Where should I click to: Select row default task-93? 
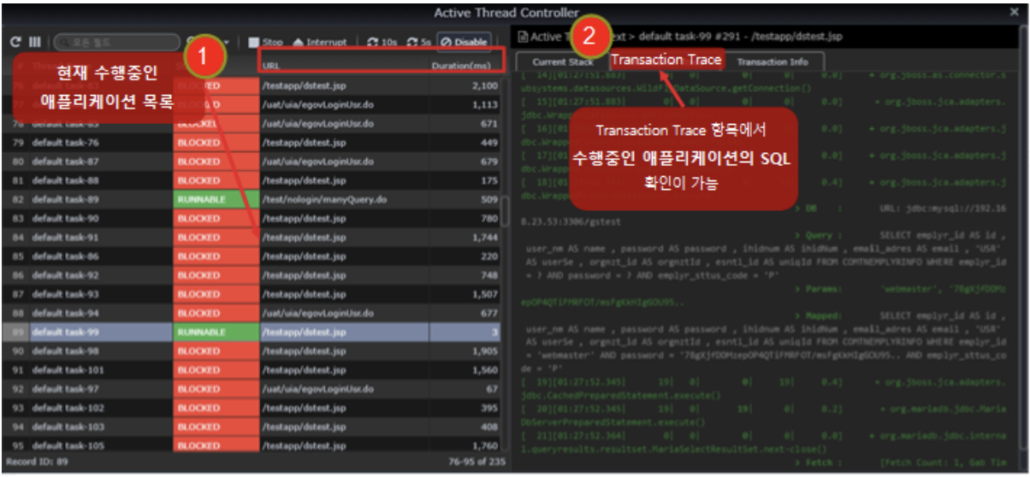click(253, 294)
